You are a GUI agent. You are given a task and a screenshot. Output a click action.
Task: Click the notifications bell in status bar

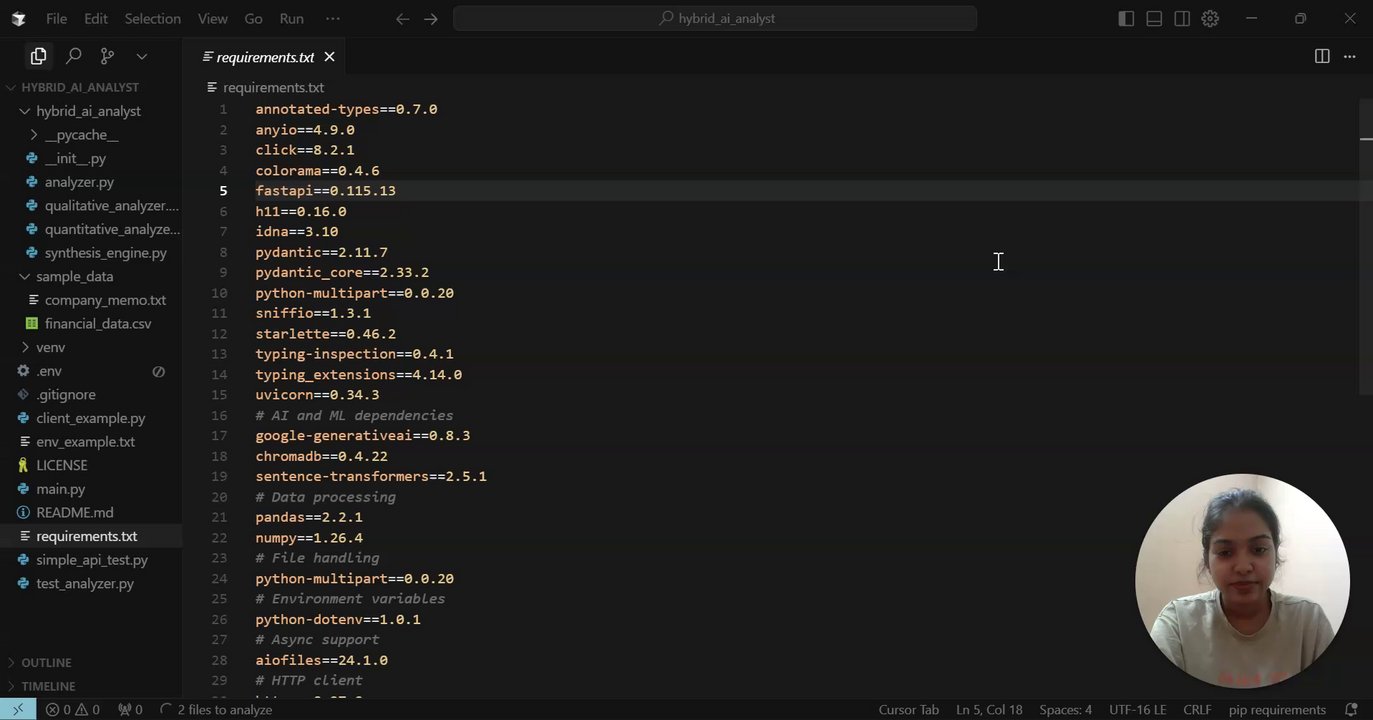click(1351, 709)
